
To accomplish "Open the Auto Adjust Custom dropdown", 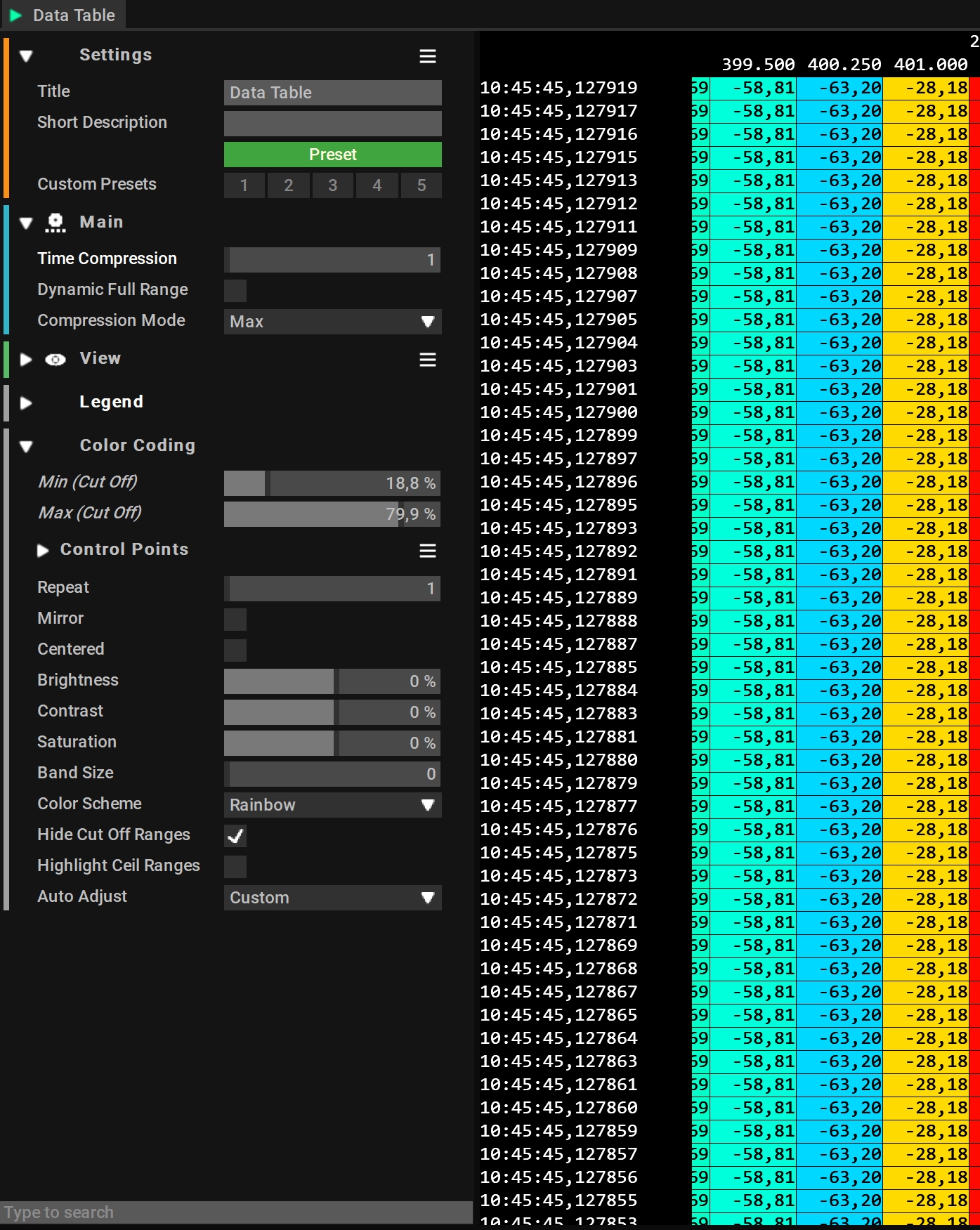I will (x=332, y=898).
